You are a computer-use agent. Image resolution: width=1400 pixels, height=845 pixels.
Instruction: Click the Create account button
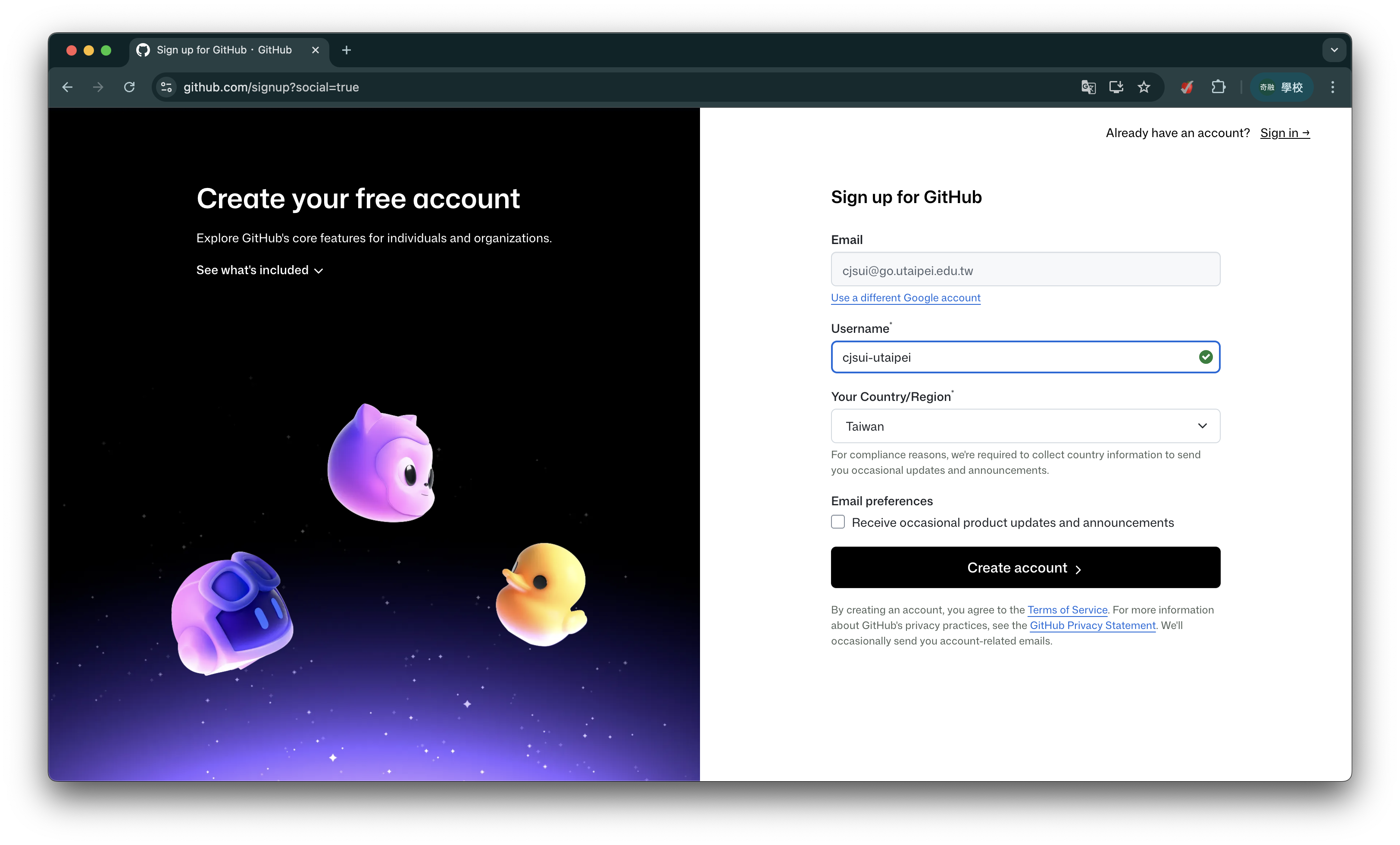(1025, 567)
